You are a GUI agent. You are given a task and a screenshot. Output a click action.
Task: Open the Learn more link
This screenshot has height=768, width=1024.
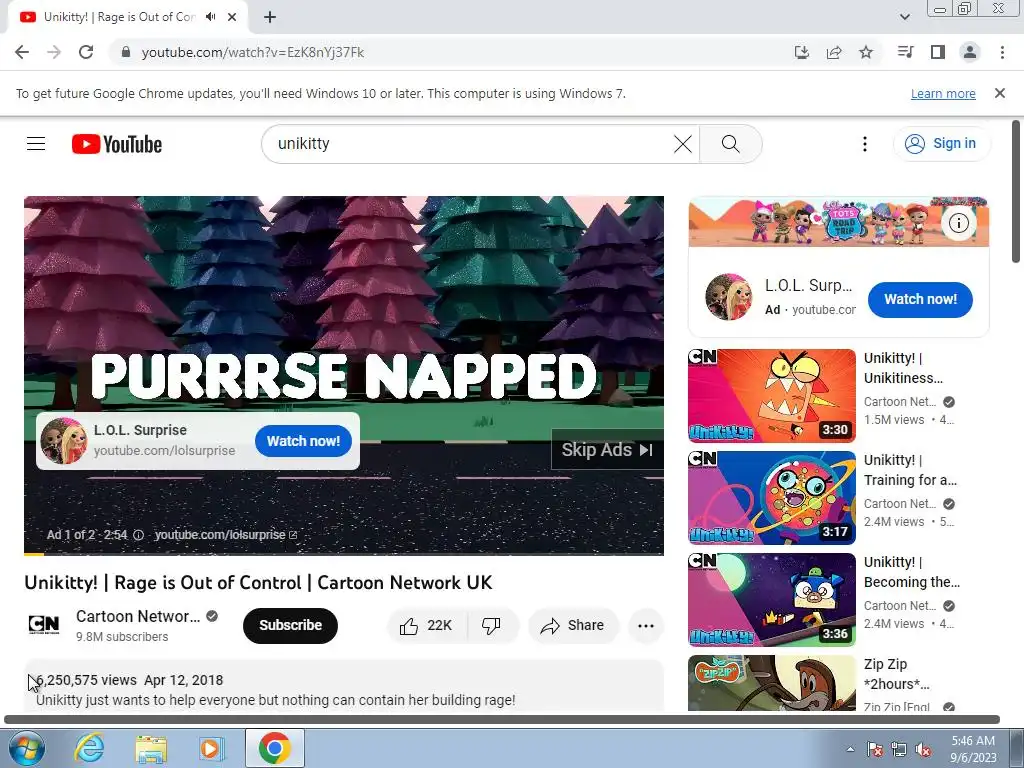click(x=943, y=93)
